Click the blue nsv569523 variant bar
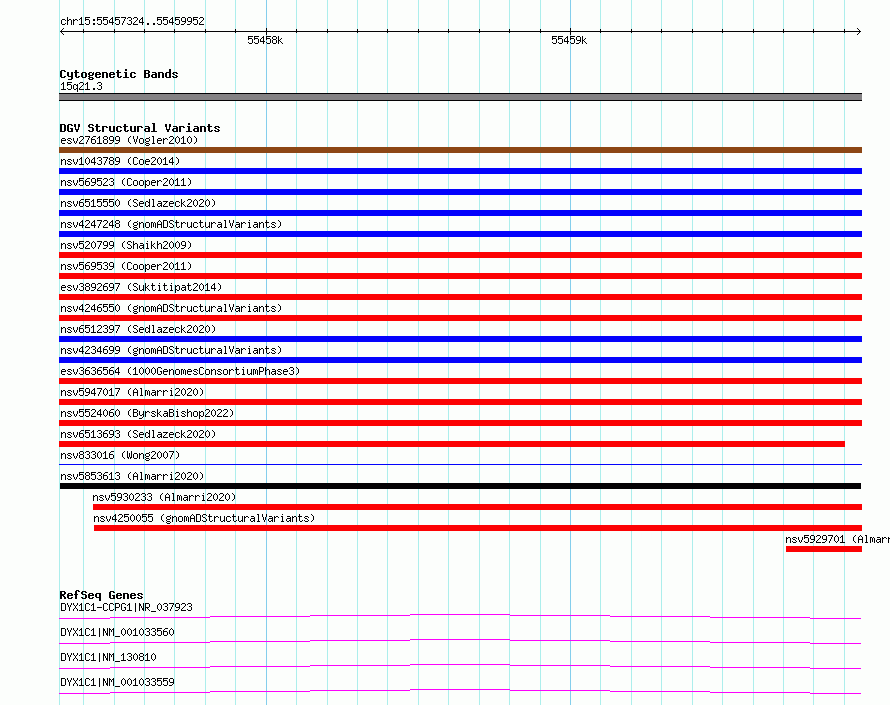The height and width of the screenshot is (705, 890). click(460, 192)
